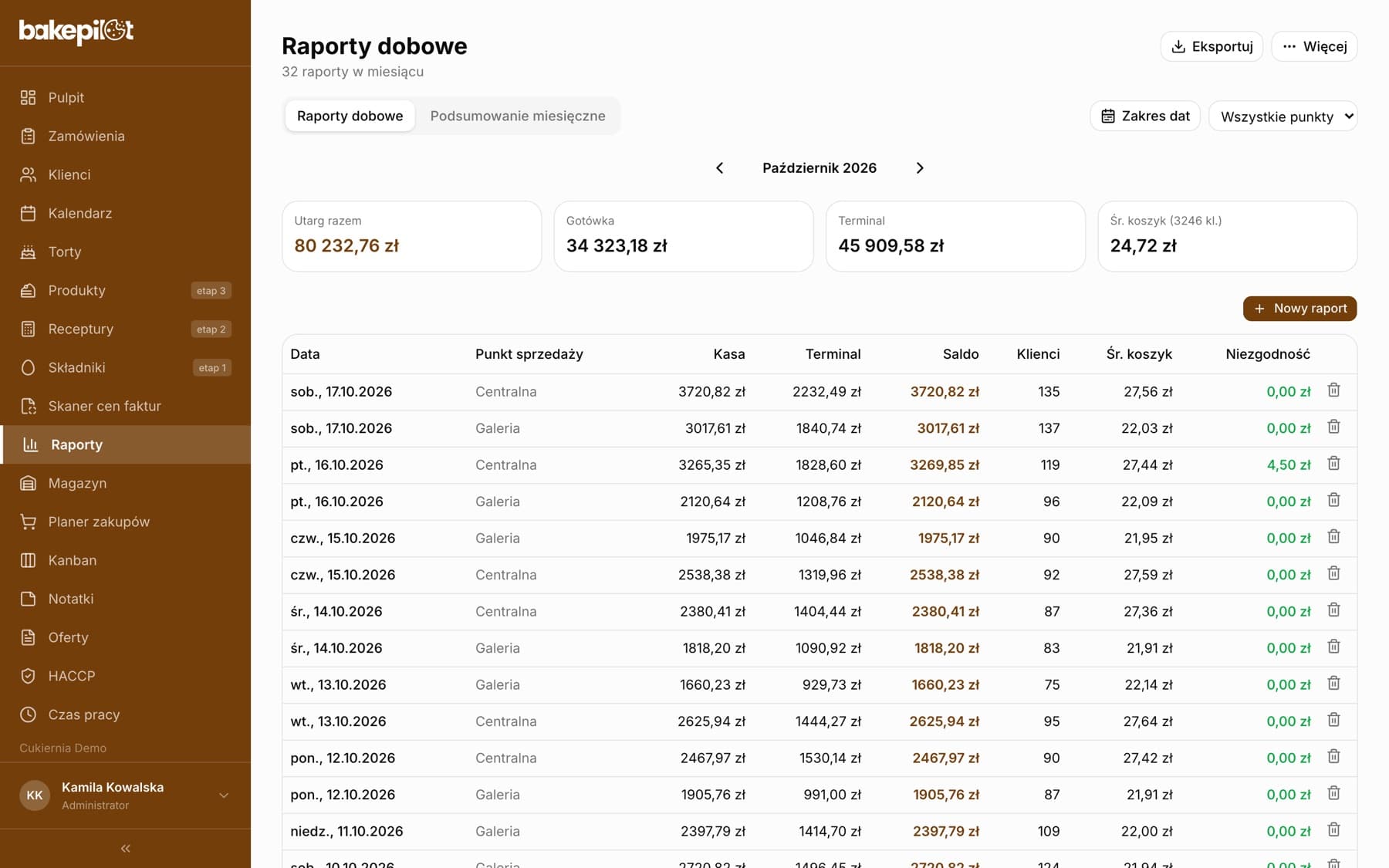Open the Wszystkie punkty dropdown
Viewport: 1389px width, 868px height.
point(1283,117)
